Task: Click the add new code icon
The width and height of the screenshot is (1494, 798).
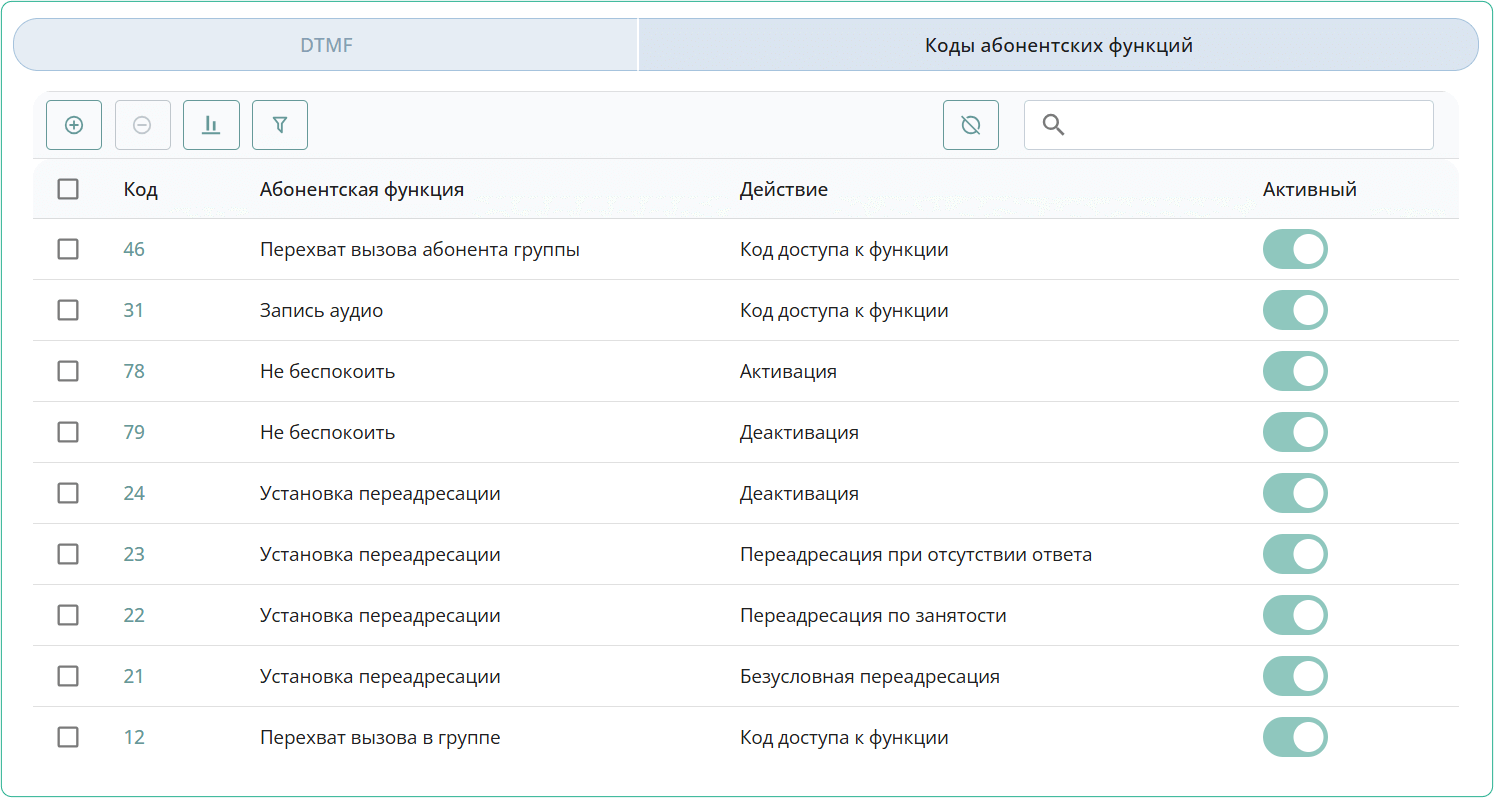Action: pyautogui.click(x=74, y=124)
